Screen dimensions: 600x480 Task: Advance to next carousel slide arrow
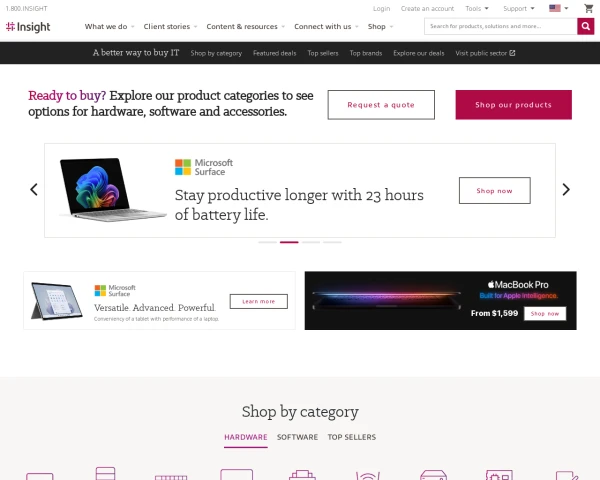click(566, 189)
